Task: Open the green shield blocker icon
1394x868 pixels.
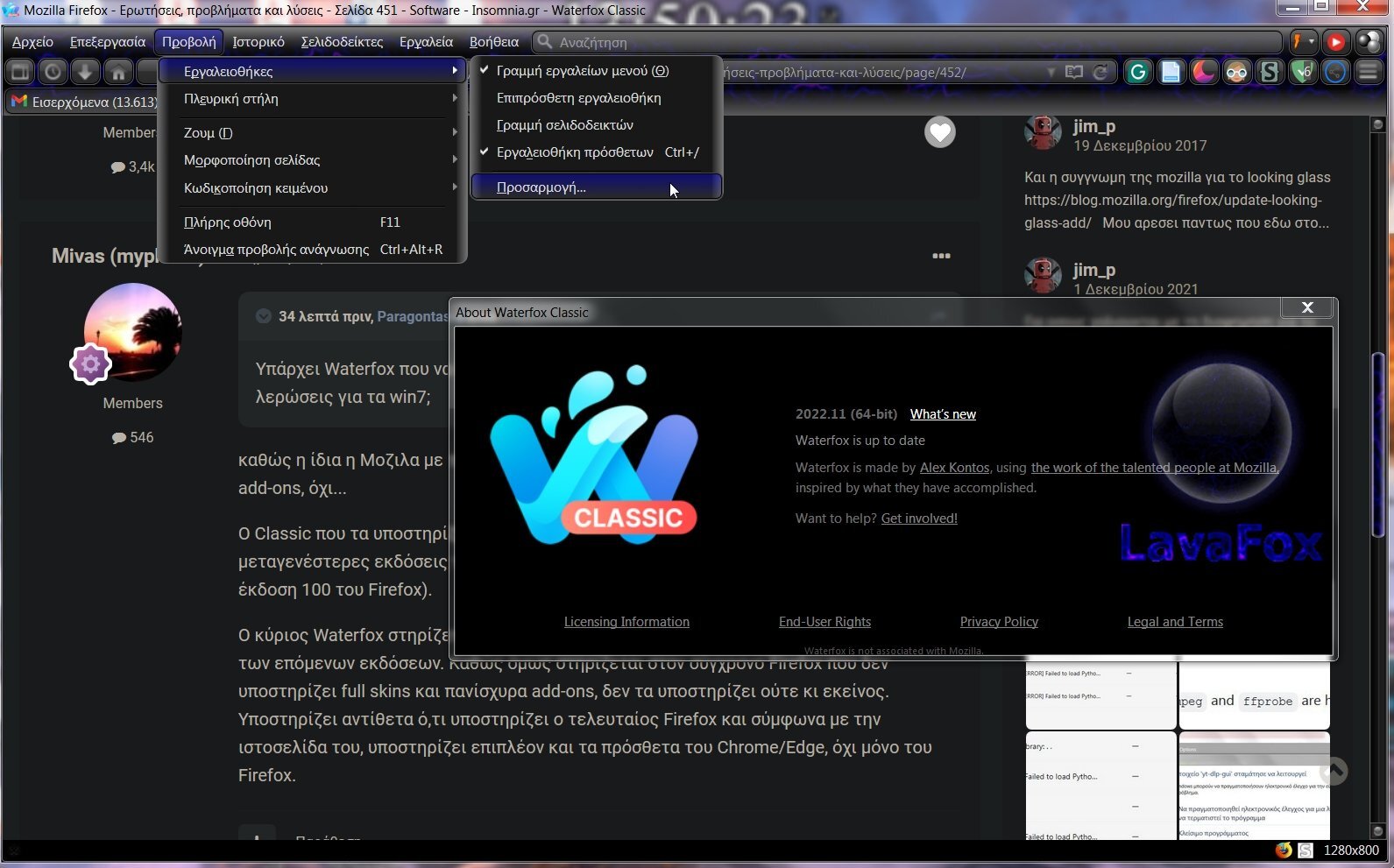Action: (x=1302, y=72)
